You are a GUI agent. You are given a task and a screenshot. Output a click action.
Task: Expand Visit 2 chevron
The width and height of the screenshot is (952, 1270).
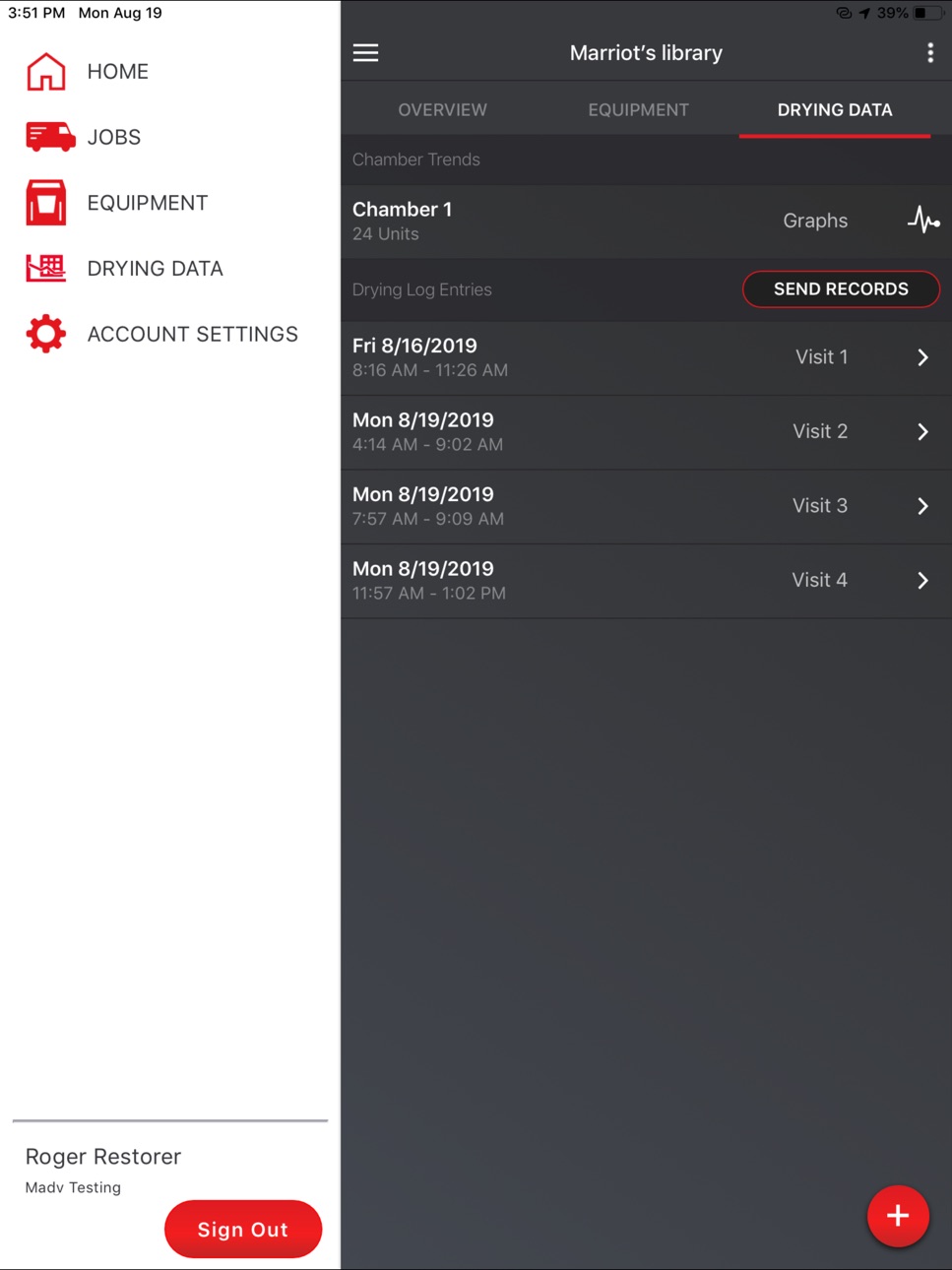click(x=922, y=431)
